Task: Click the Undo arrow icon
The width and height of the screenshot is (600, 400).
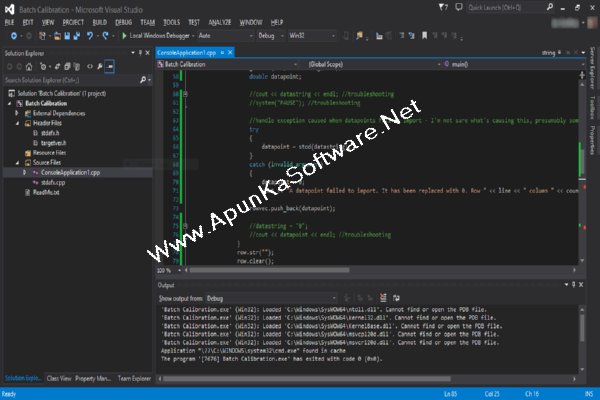Action: 90,36
